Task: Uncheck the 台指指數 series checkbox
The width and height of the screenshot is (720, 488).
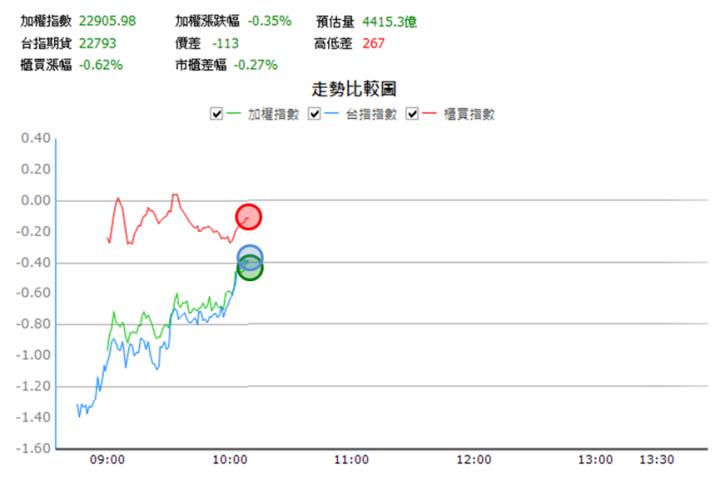Action: pyautogui.click(x=315, y=114)
